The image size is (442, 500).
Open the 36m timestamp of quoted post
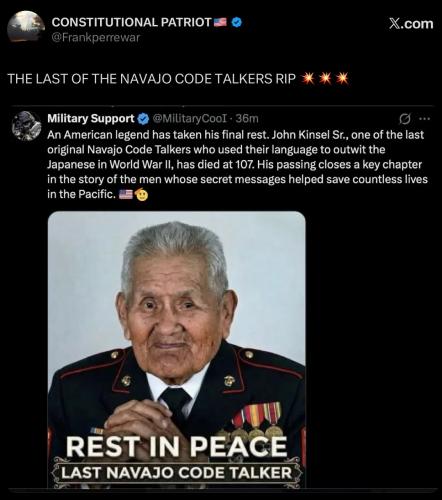247,118
